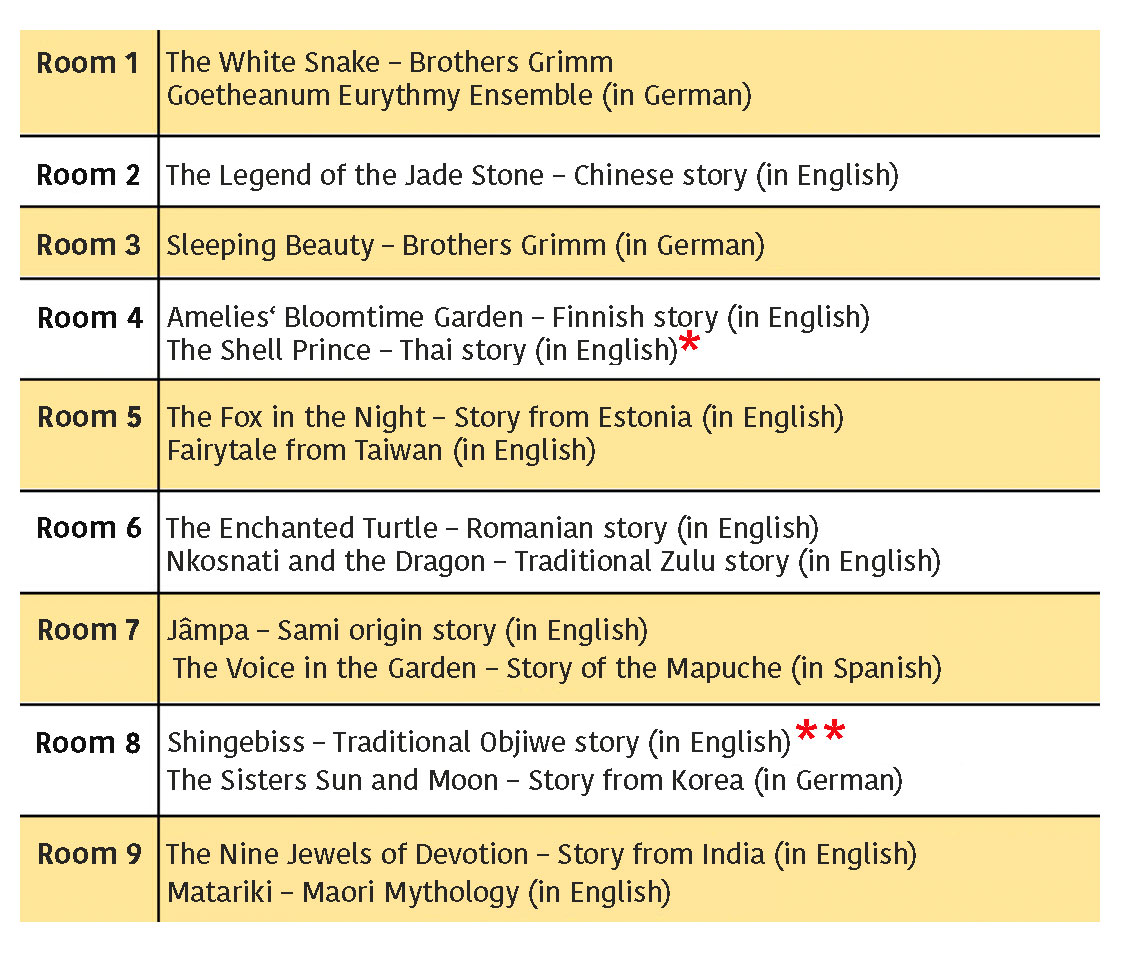Click The White Snake – Brothers Grimm entry
Image resolution: width=1123 pixels, height=957 pixels.
(x=389, y=63)
